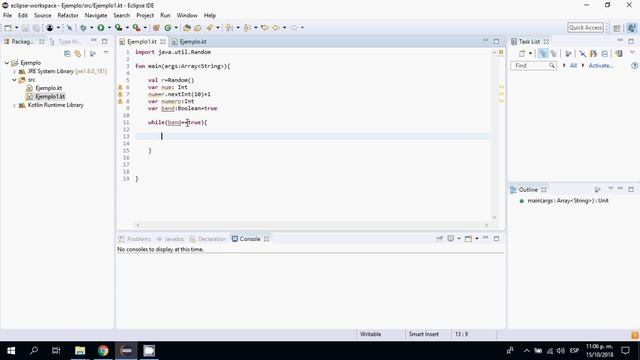This screenshot has width=640, height=360.
Task: Click the Activate... link in Task List
Action: (x=600, y=66)
